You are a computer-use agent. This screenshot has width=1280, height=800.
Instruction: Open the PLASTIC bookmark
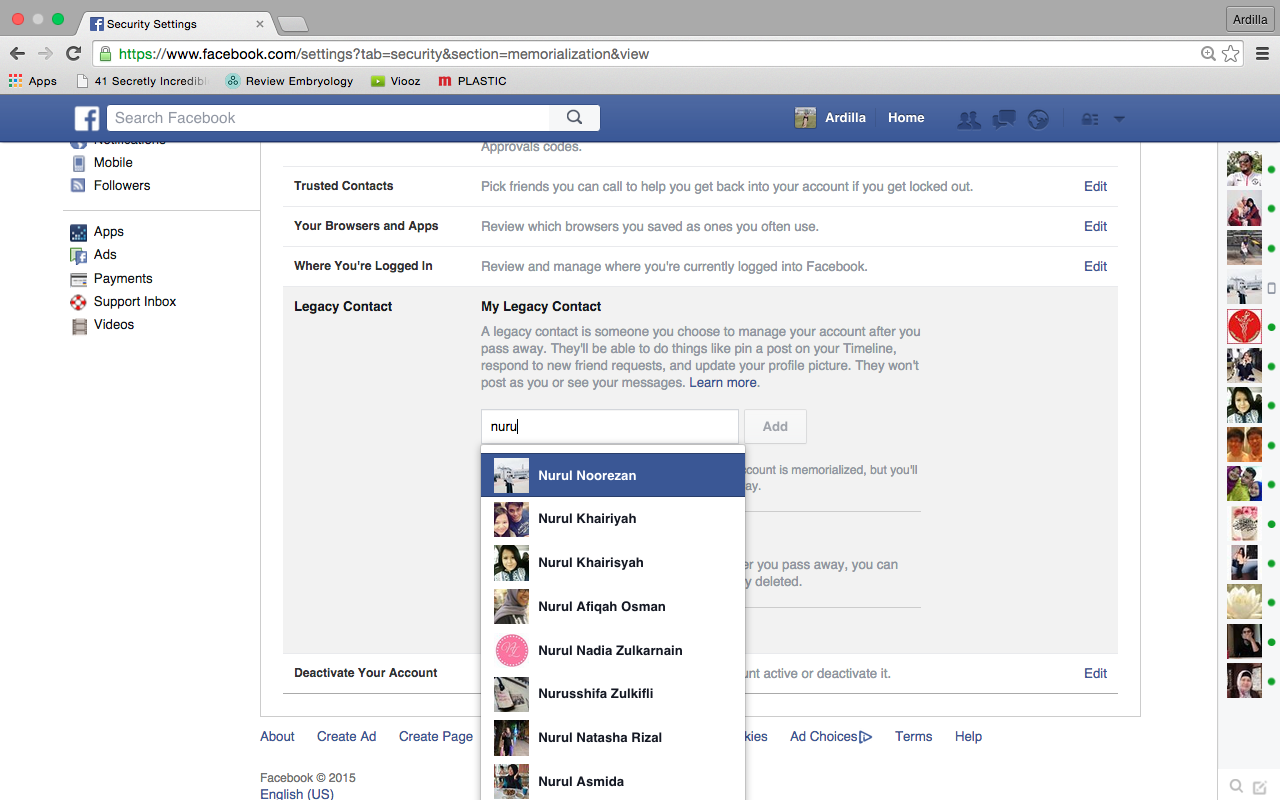tap(473, 81)
